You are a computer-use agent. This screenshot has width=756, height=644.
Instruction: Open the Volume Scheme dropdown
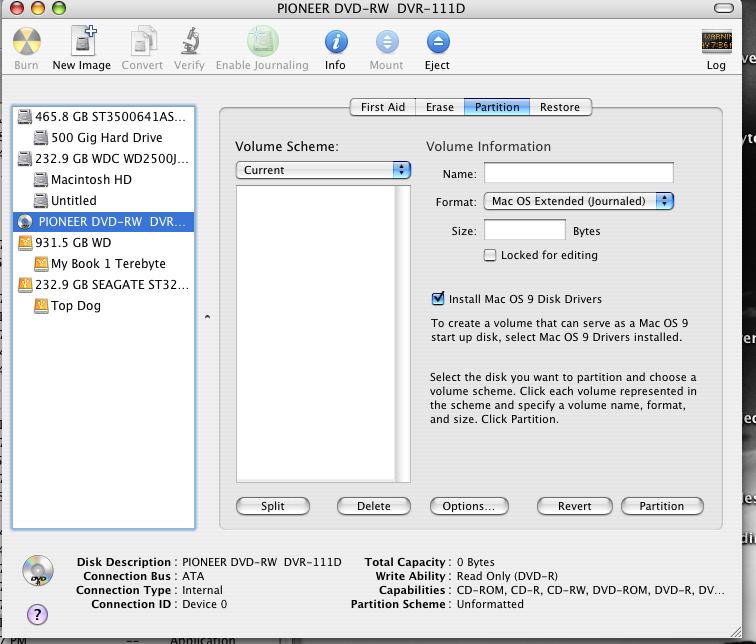pyautogui.click(x=323, y=170)
